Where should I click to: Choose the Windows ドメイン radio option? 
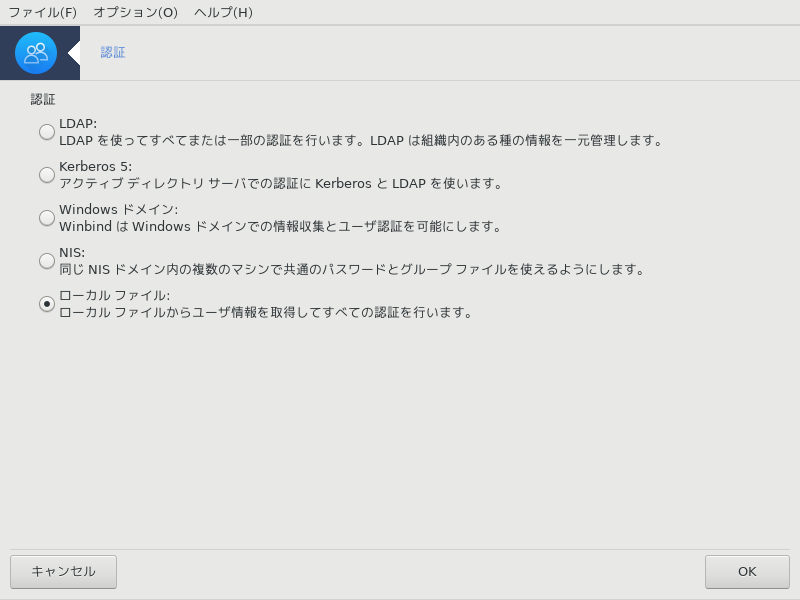pyautogui.click(x=47, y=218)
